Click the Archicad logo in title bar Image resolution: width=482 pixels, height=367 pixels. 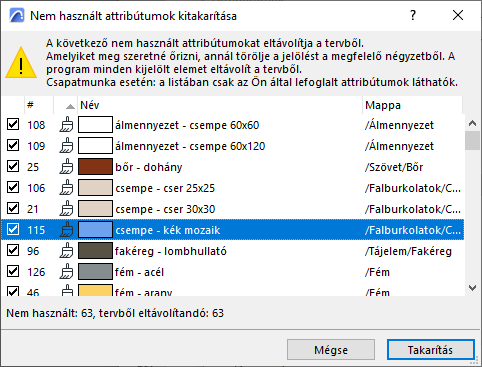[x=17, y=15]
